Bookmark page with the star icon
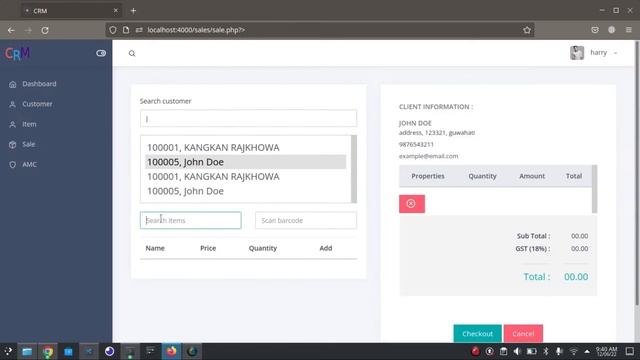Screen dimensions: 640x360 527,30
